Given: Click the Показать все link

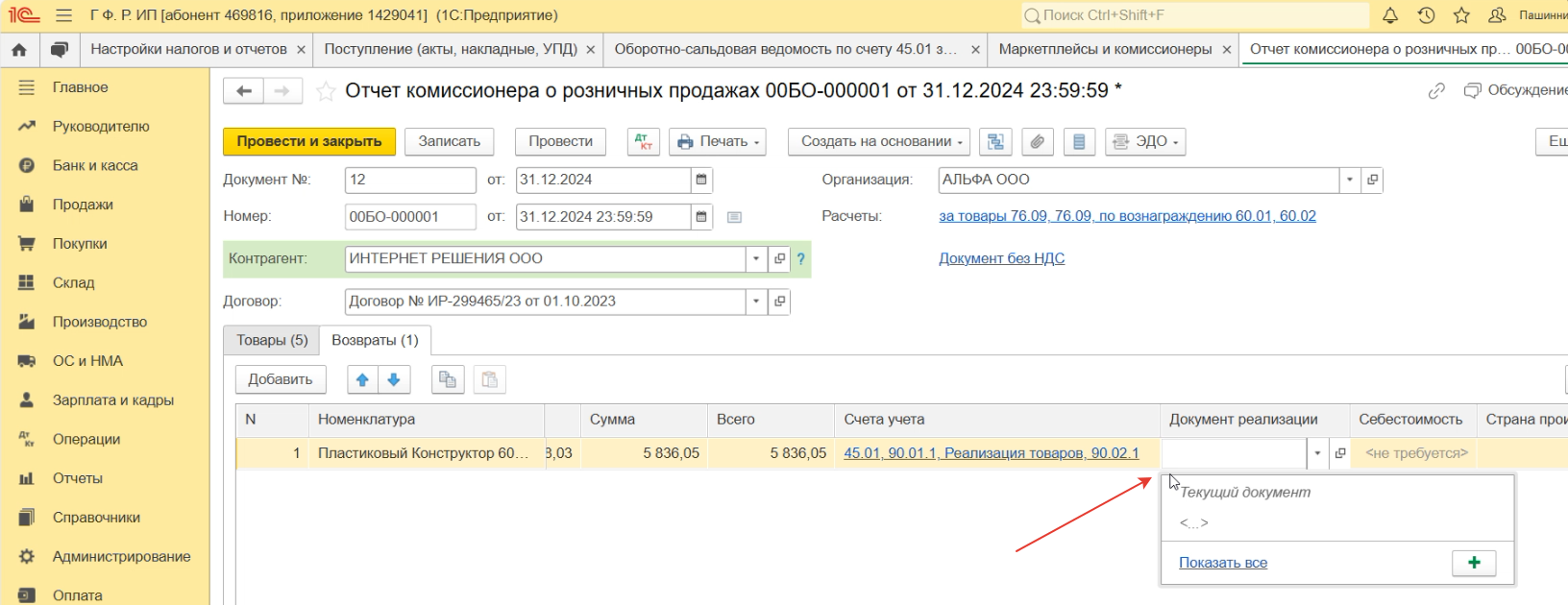Looking at the screenshot, I should tap(1222, 563).
